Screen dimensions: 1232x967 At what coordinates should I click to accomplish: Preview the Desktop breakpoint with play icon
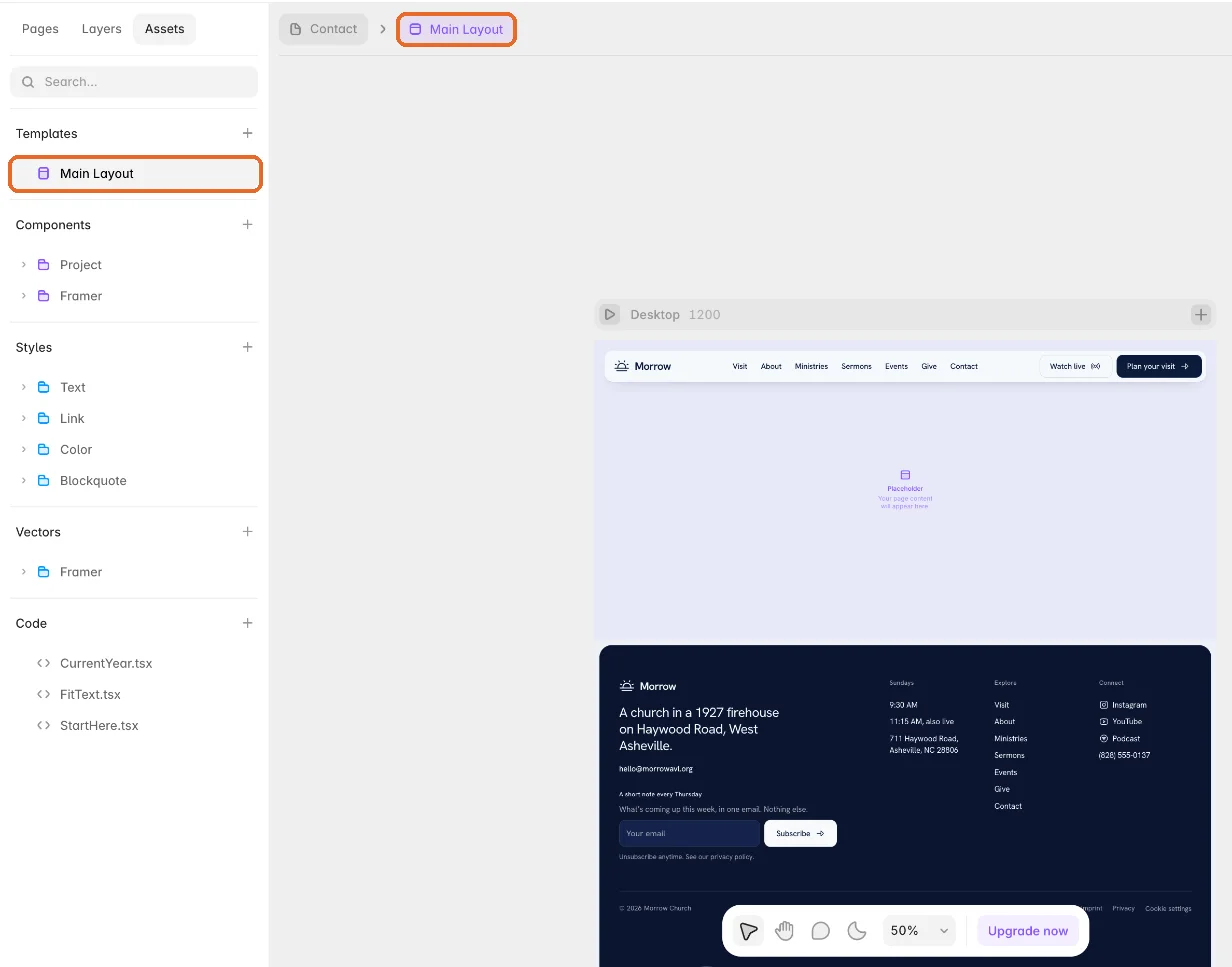(609, 314)
